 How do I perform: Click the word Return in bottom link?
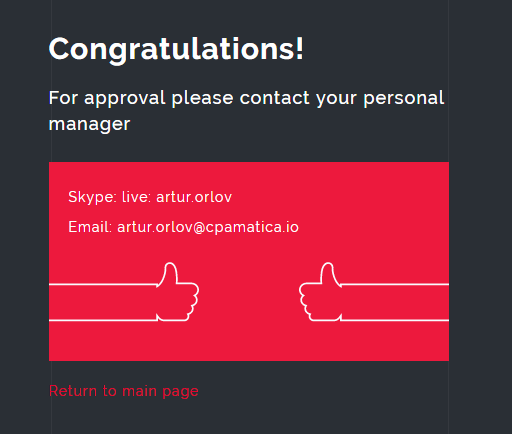click(x=73, y=391)
